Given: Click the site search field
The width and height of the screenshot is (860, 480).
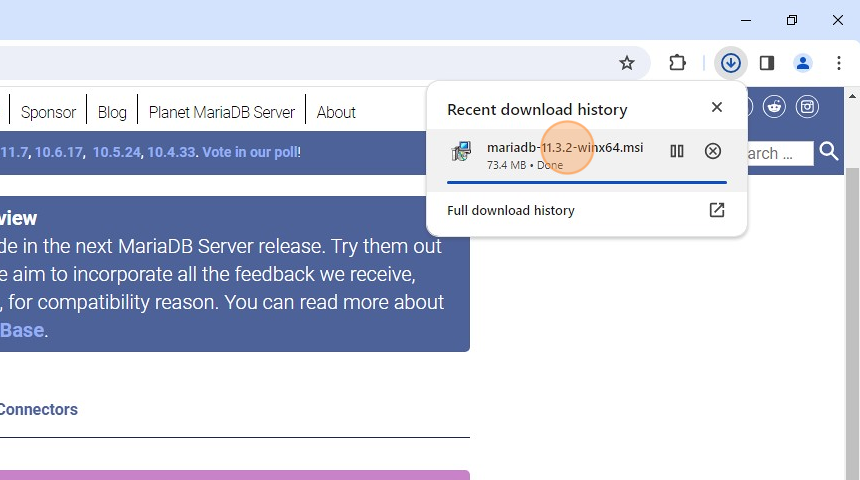Looking at the screenshot, I should pyautogui.click(x=779, y=153).
